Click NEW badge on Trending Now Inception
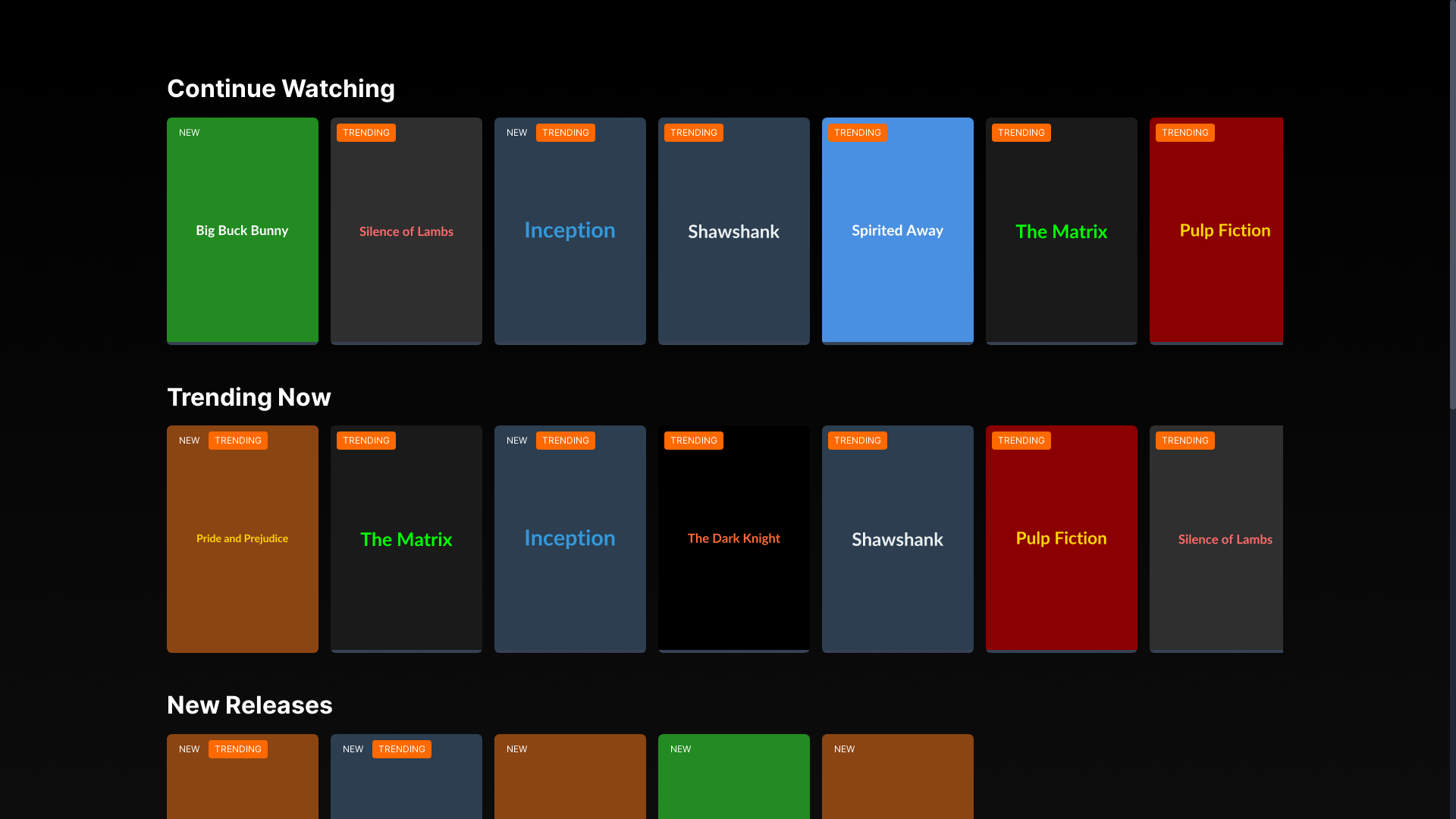 pos(517,441)
